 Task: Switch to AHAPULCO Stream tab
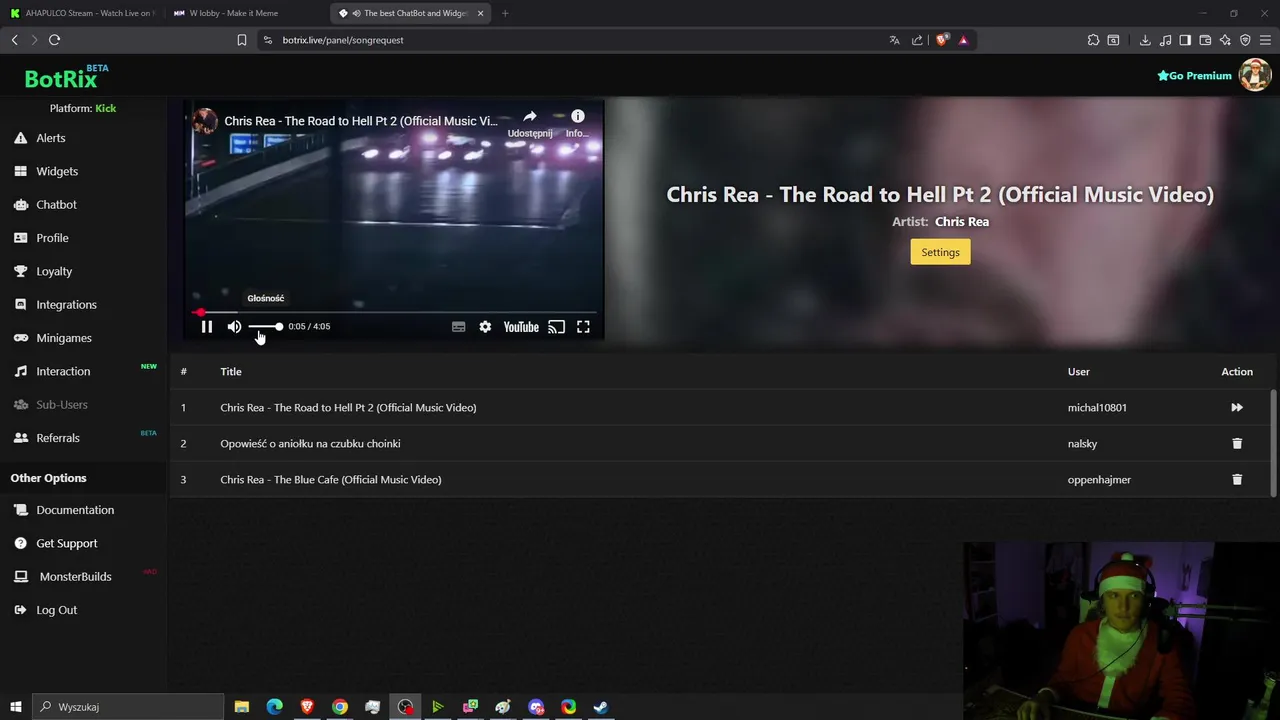coord(83,13)
